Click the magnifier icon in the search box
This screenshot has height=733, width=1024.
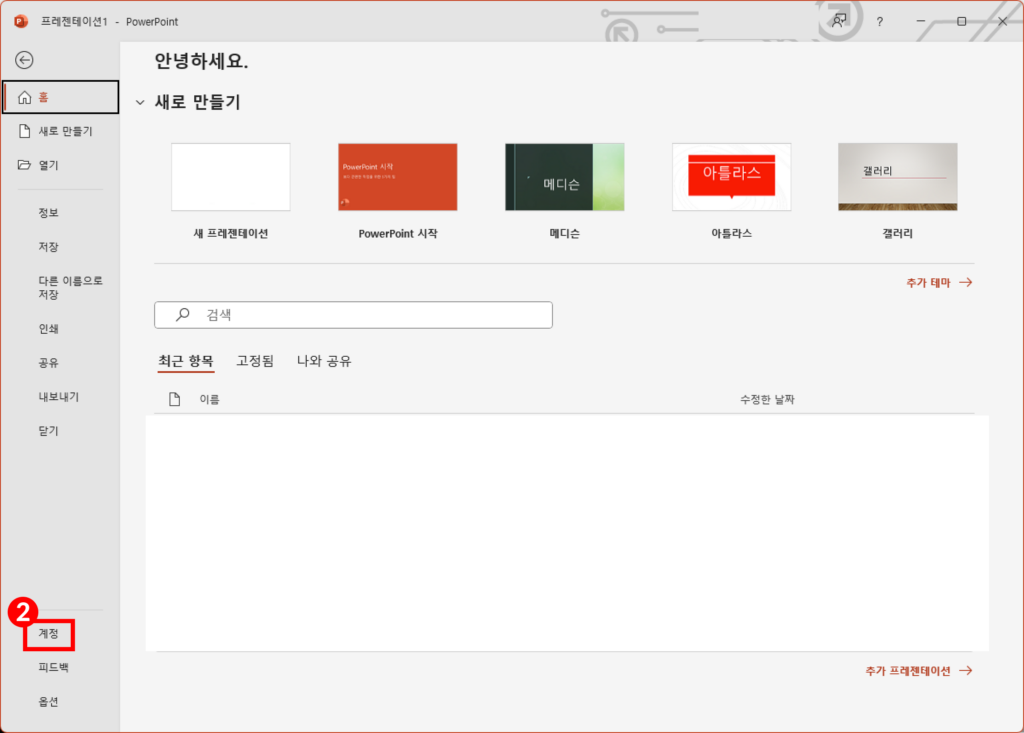[x=183, y=314]
